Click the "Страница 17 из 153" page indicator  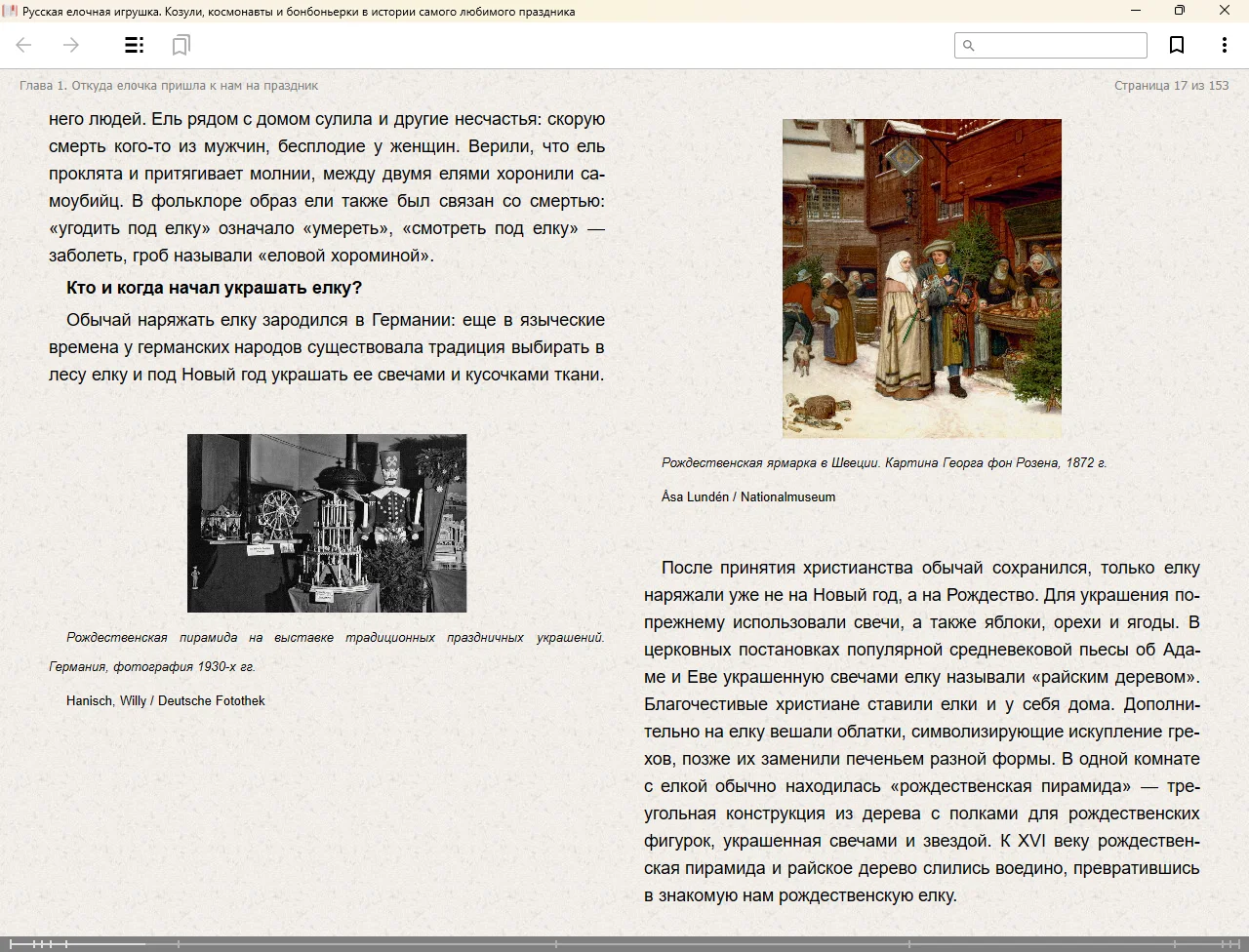coord(1171,86)
